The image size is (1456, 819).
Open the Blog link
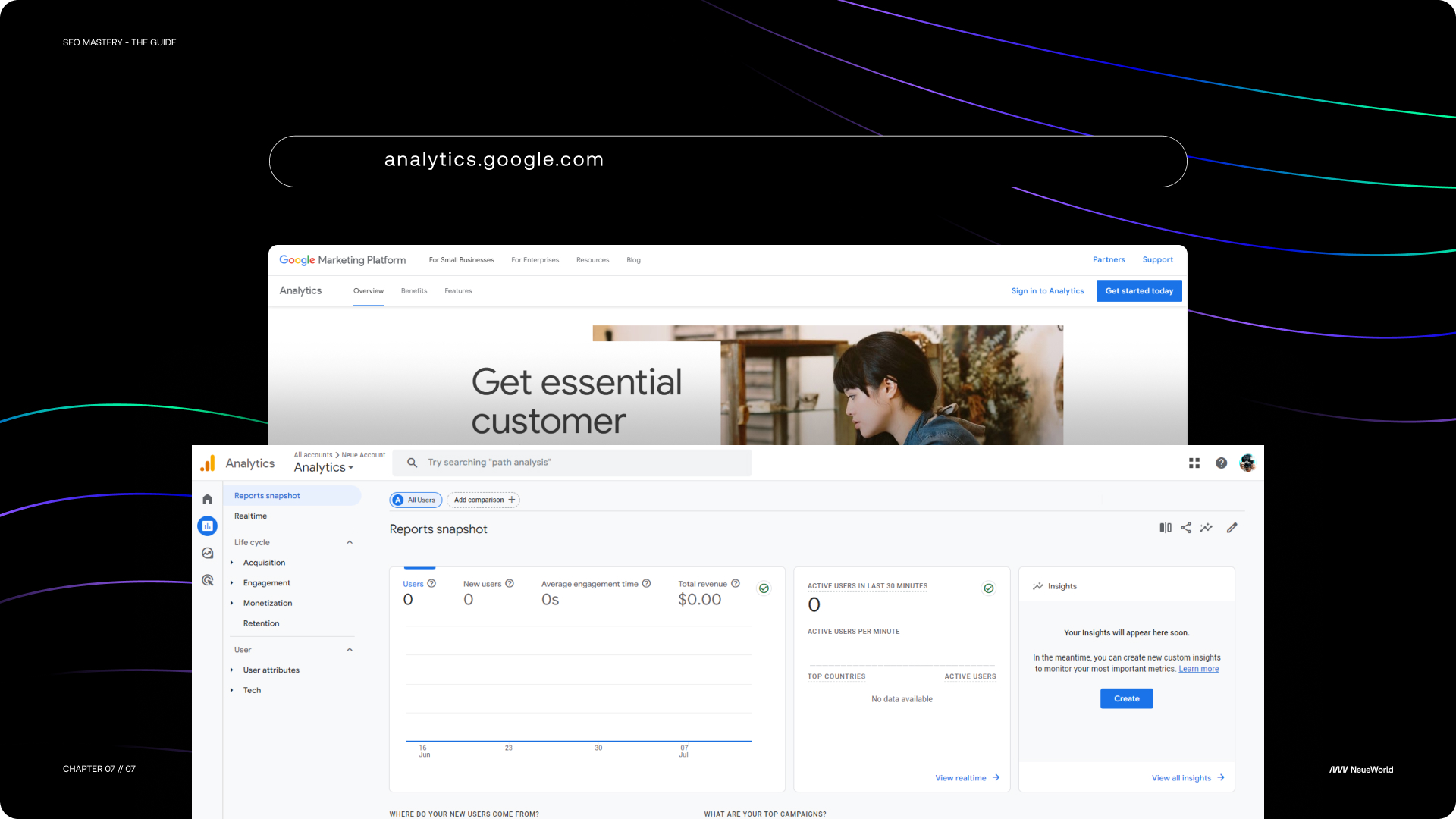point(633,260)
